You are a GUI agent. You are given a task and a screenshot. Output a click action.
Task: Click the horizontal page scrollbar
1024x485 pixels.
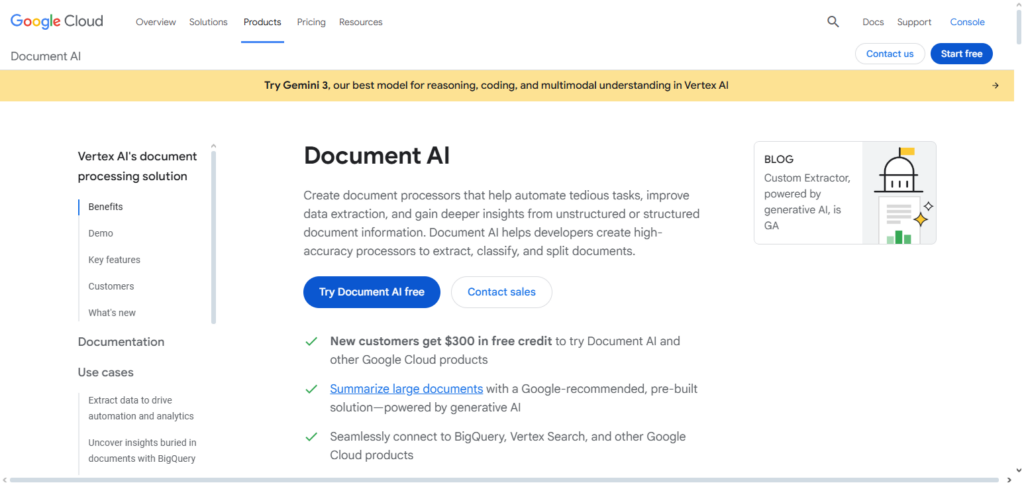[503, 480]
